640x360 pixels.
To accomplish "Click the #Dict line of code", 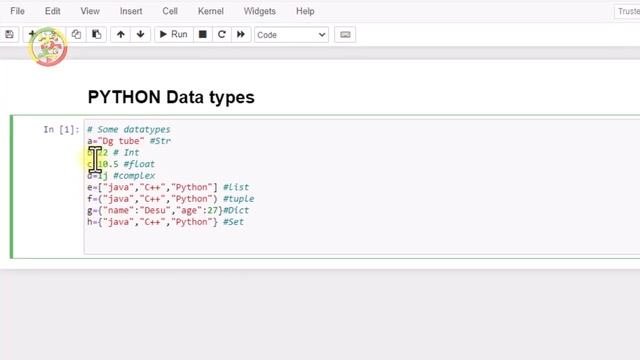I will (168, 210).
